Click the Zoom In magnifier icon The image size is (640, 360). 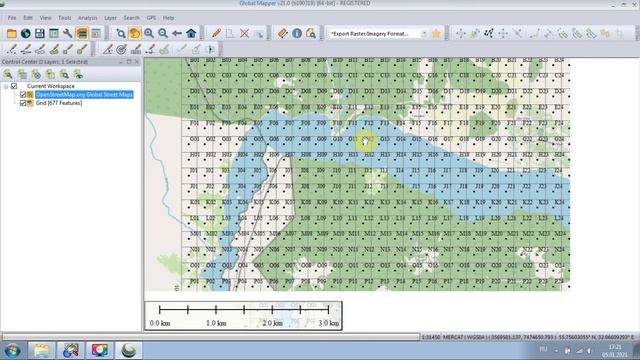coord(149,33)
